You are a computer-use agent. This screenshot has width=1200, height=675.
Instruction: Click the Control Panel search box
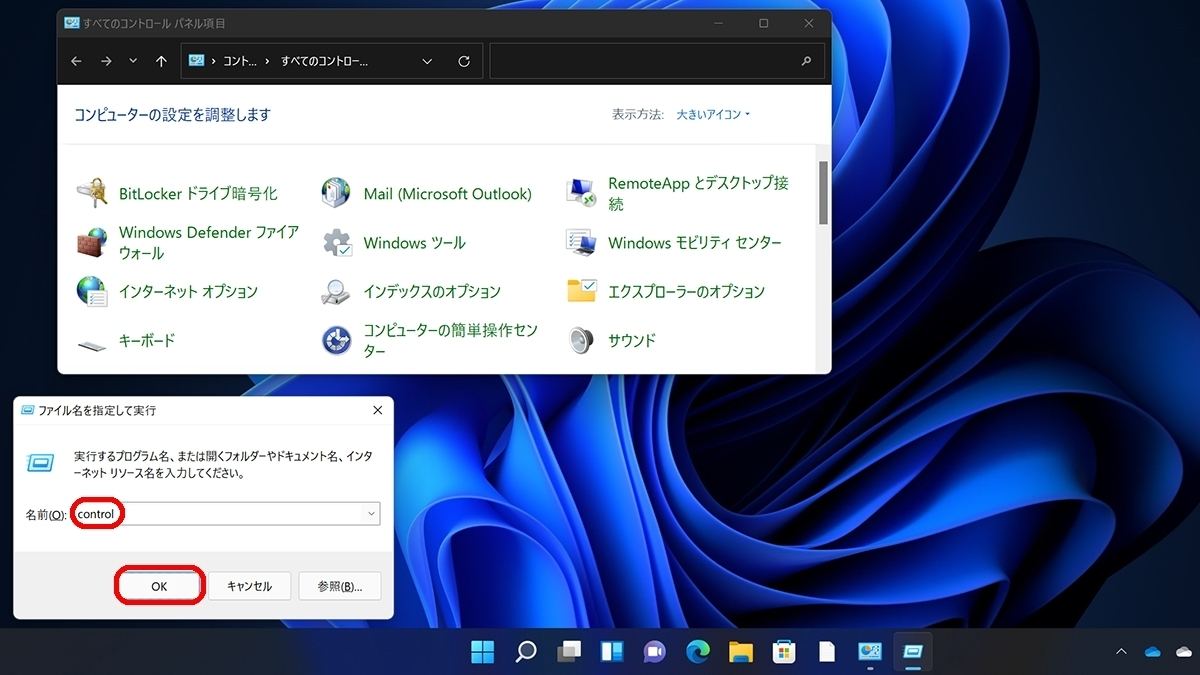coord(656,61)
